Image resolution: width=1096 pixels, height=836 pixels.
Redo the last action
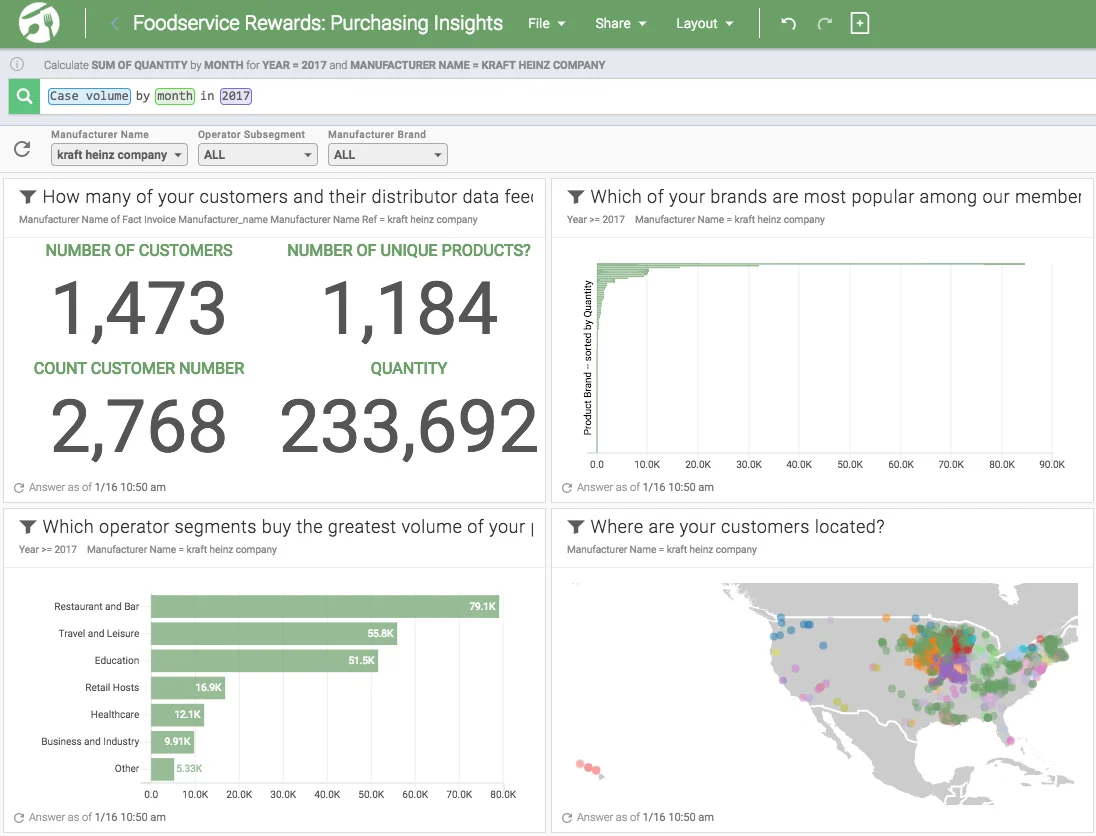click(825, 23)
